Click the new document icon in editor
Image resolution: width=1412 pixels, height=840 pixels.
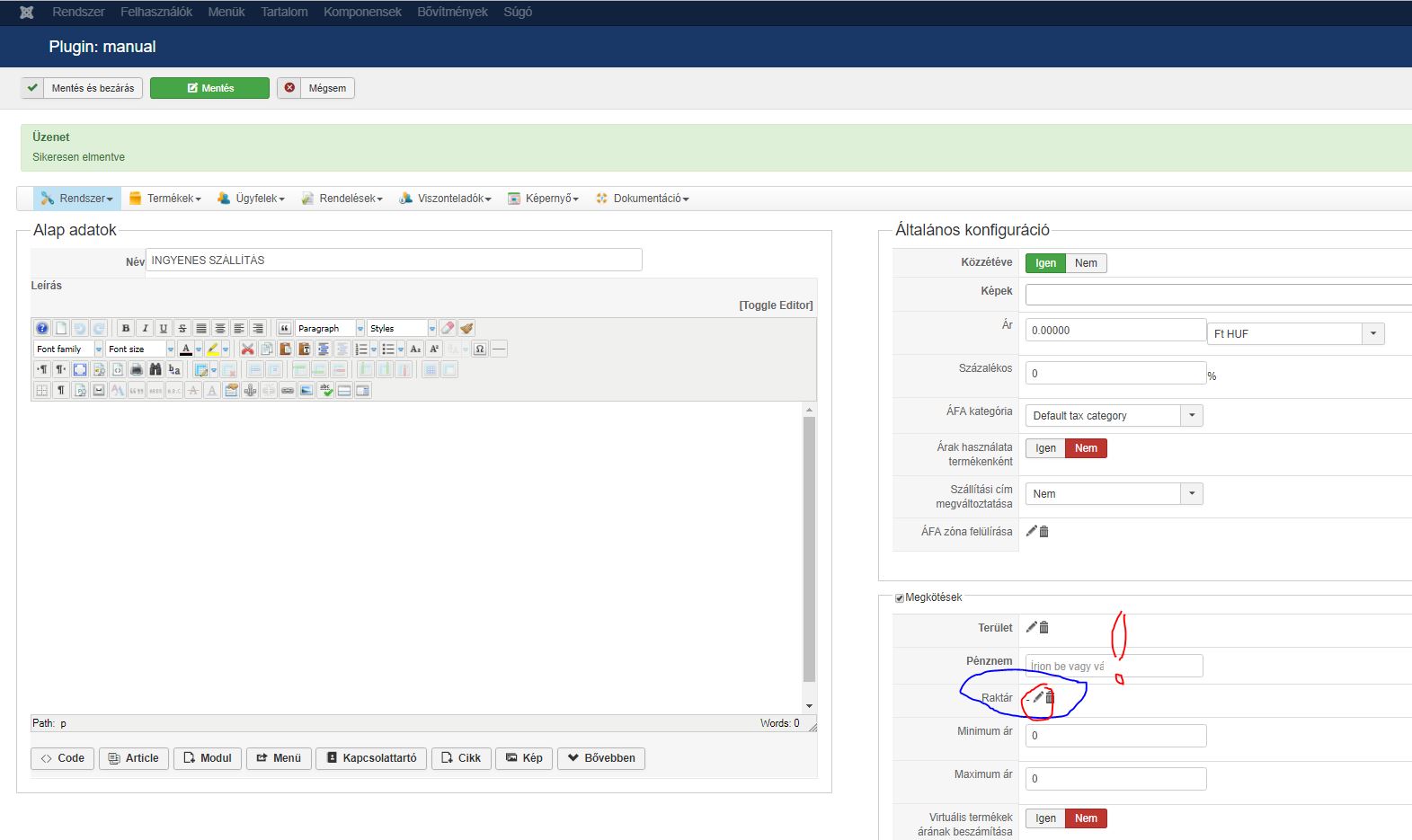click(61, 328)
